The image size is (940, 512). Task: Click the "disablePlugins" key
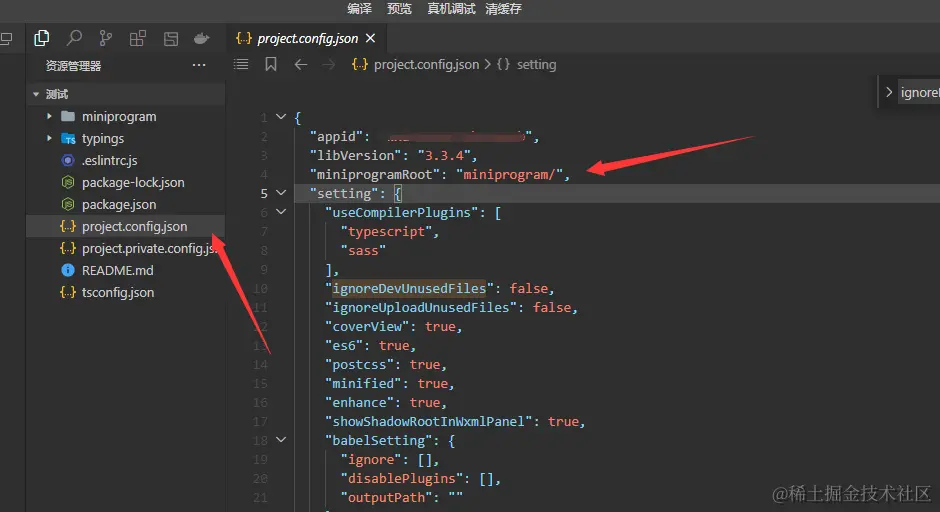[x=402, y=478]
